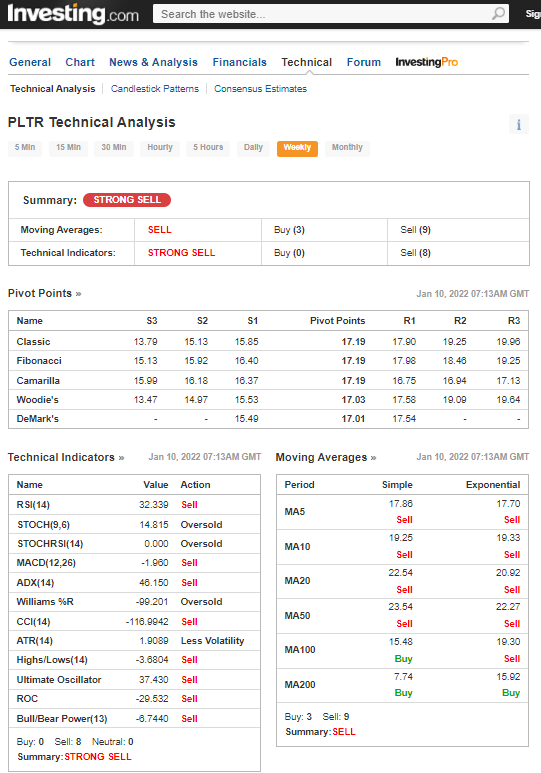Click the ATR(14) Less Volatility action
541x773 pixels.
coord(213,641)
